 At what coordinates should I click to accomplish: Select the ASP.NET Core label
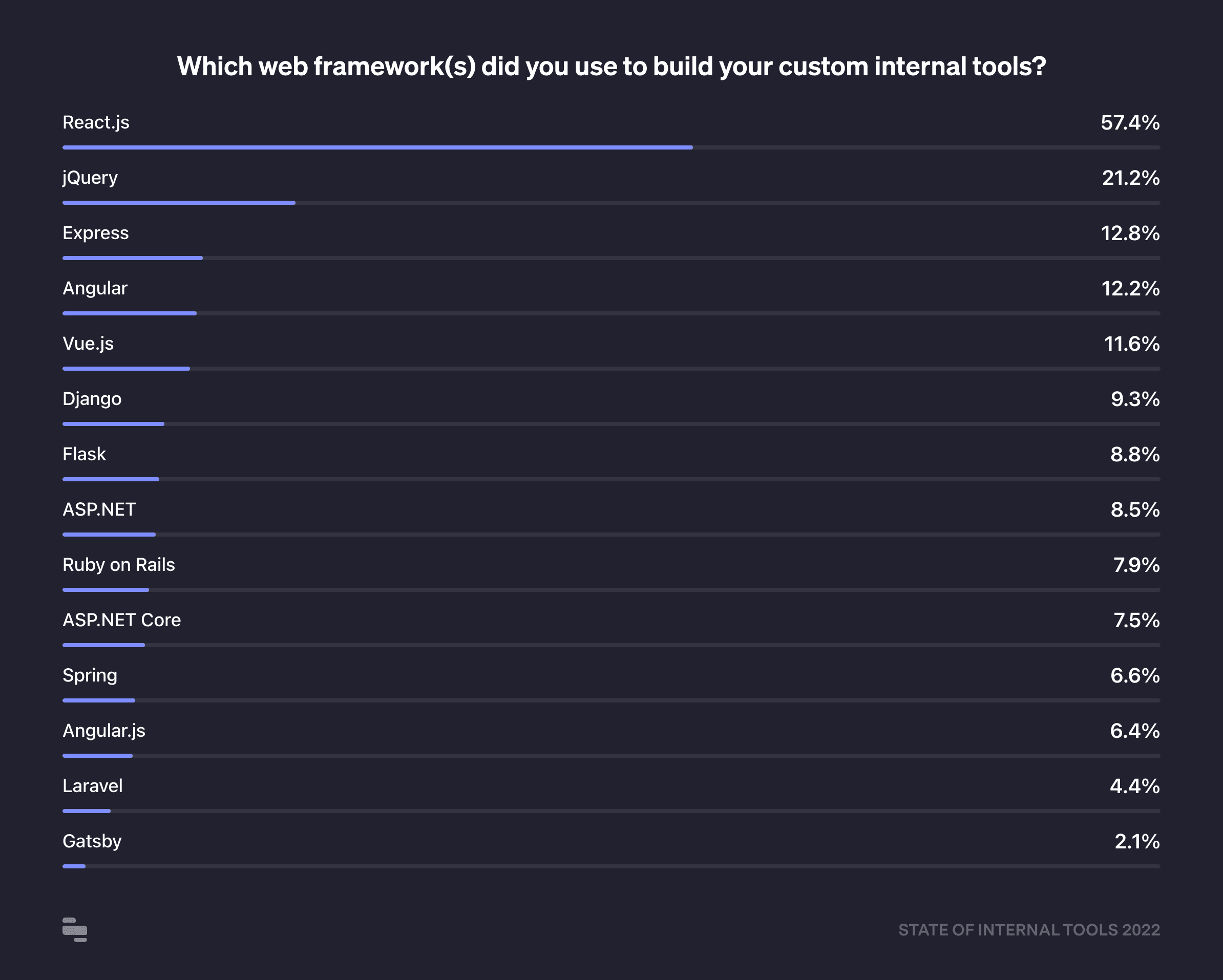point(121,620)
